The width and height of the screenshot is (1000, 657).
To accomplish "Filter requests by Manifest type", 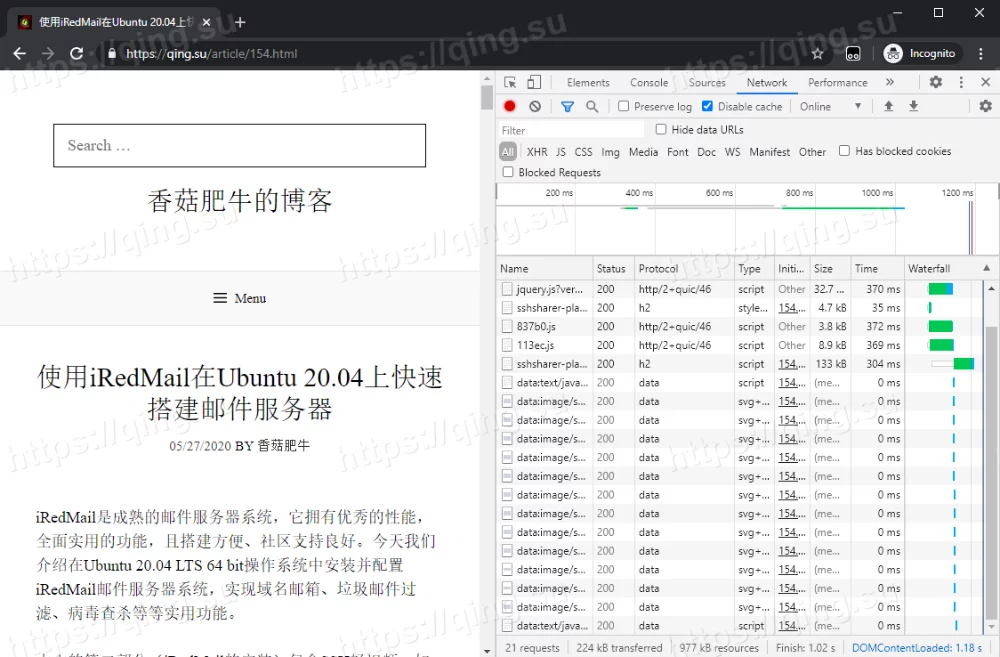I will point(769,152).
